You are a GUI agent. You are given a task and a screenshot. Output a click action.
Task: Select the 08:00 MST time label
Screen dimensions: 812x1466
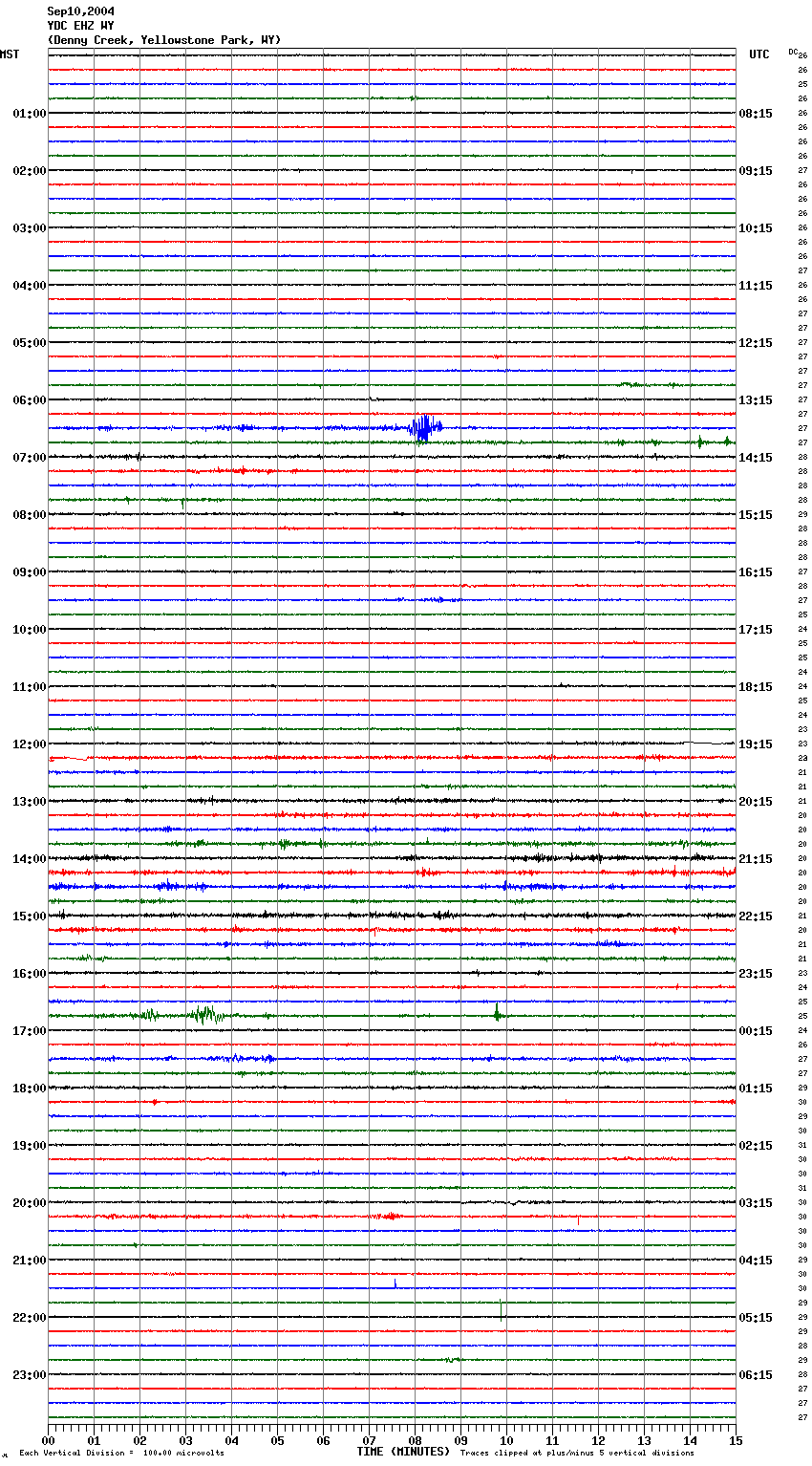[x=30, y=515]
